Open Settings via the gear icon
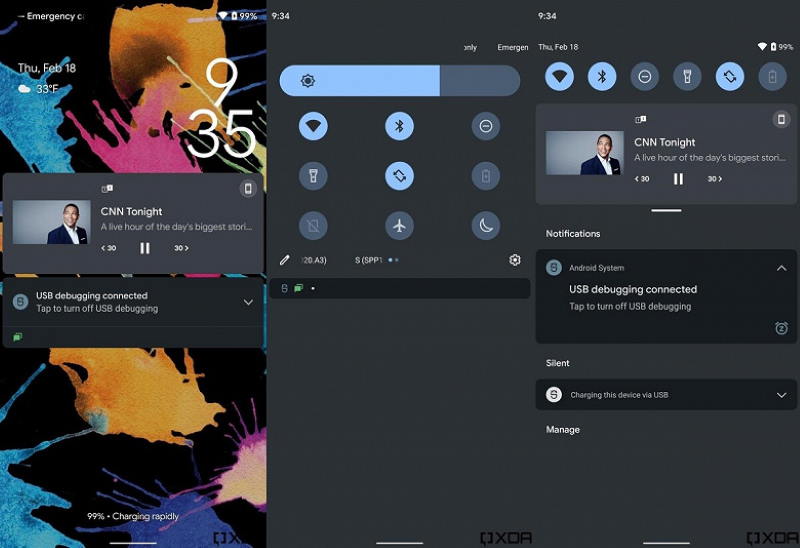 pos(515,260)
